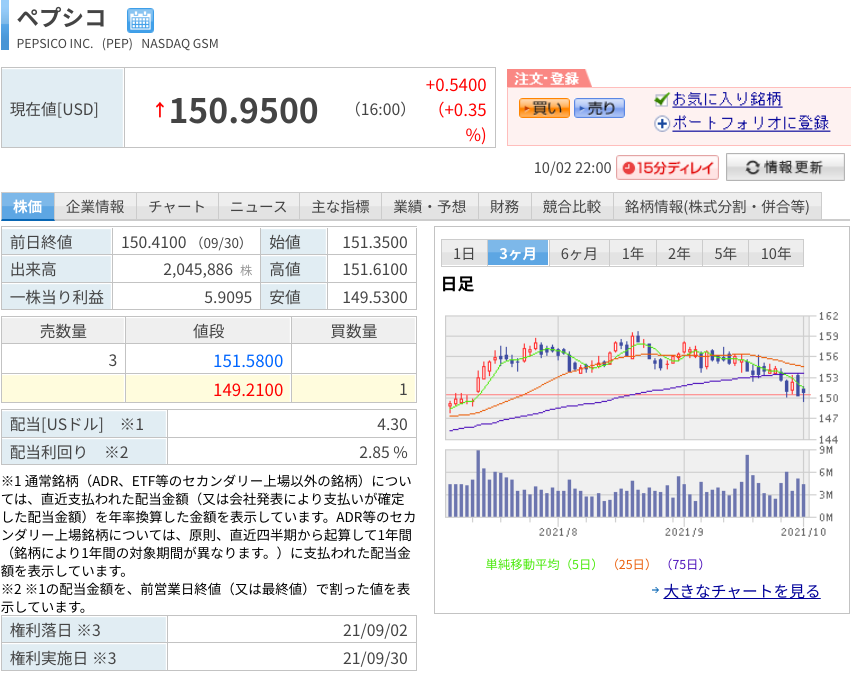Open ポートフォリオに登録 link
851x674 pixels.
pyautogui.click(x=751, y=123)
